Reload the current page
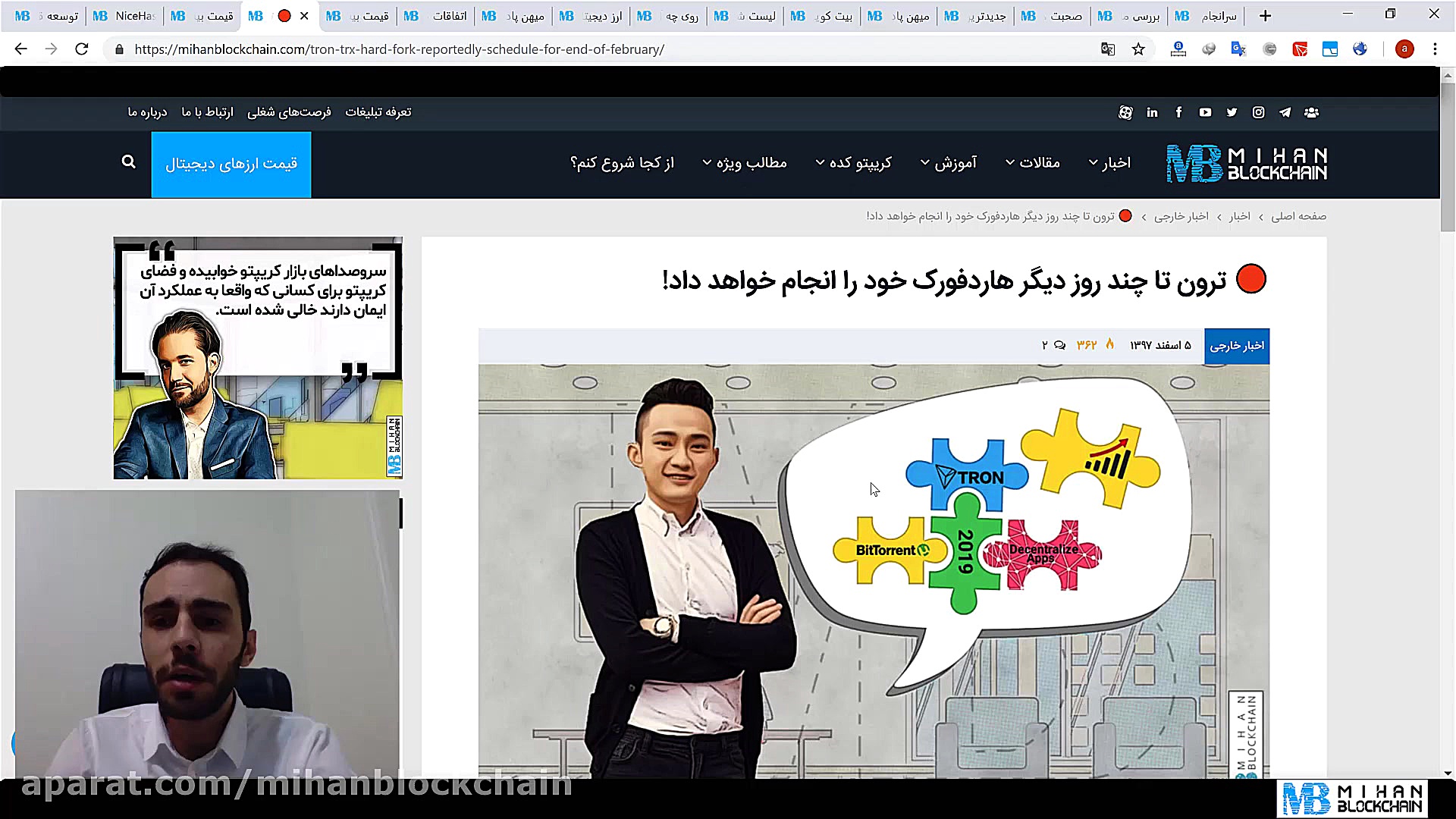Viewport: 1456px width, 819px height. tap(82, 49)
